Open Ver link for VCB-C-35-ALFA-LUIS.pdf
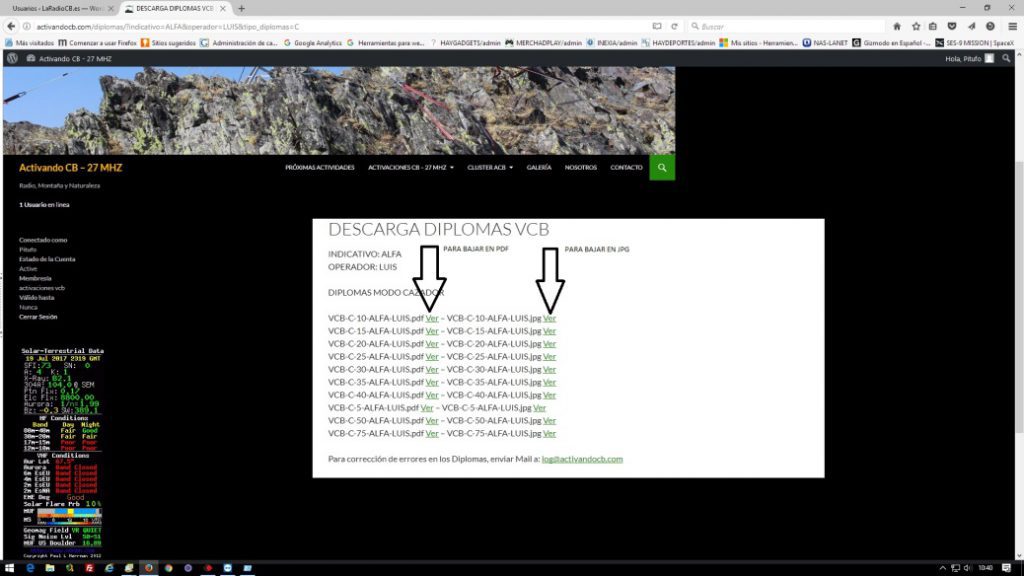 pyautogui.click(x=432, y=382)
